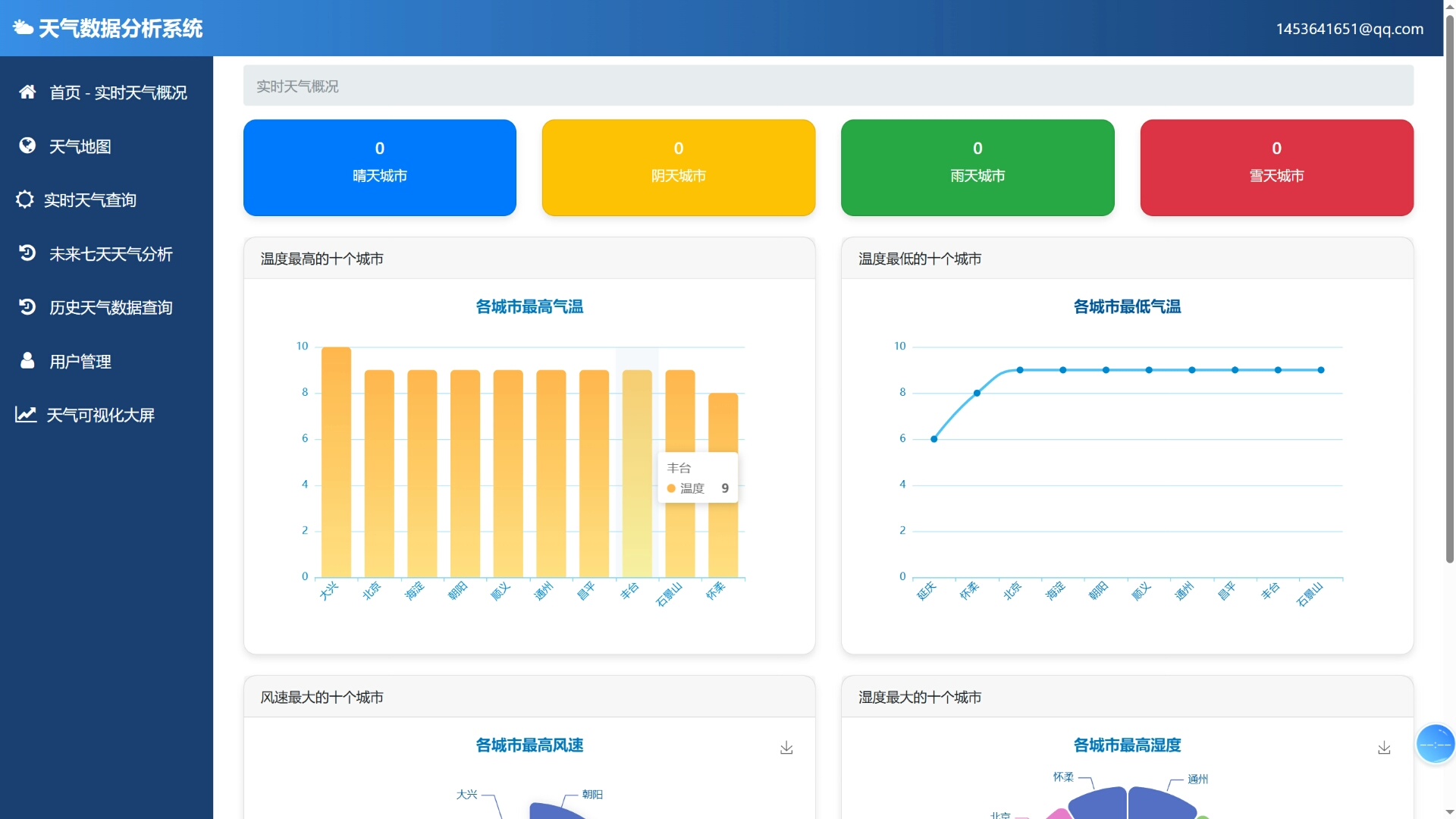Click the floating blue circle widget
Screen dimensions: 1456x819
click(x=1435, y=744)
